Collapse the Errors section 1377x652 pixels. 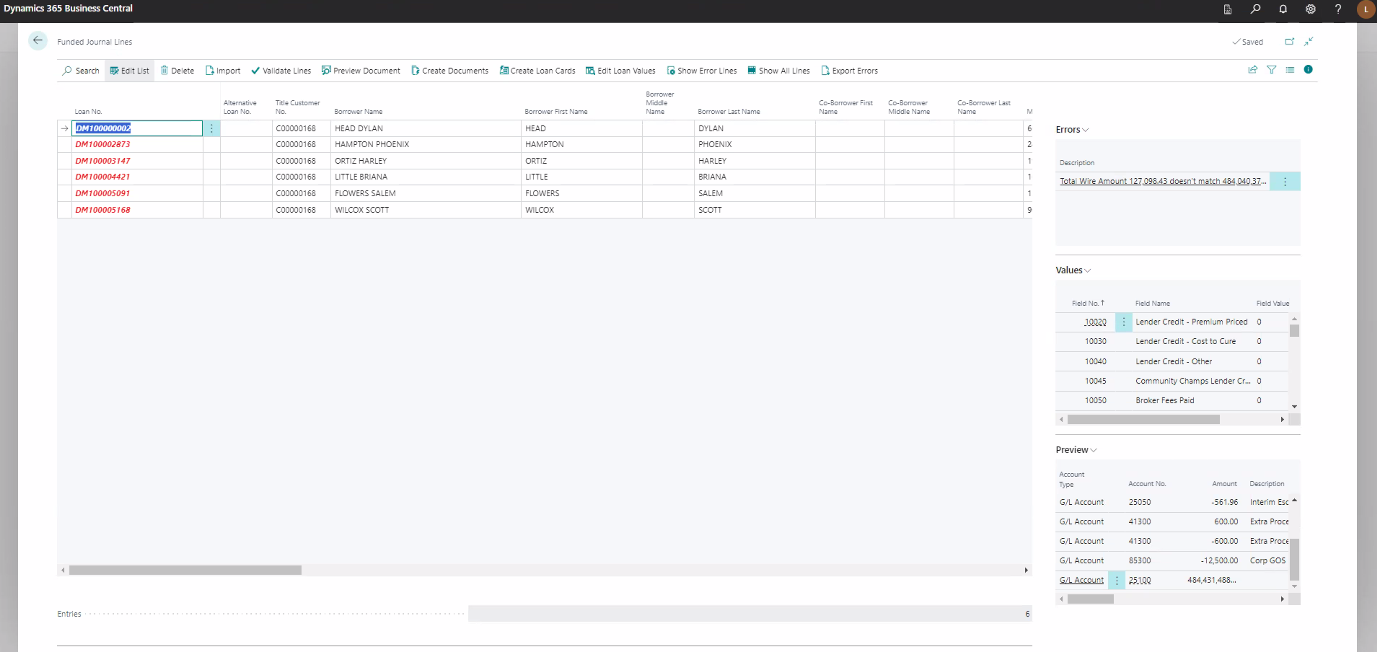tap(1083, 129)
